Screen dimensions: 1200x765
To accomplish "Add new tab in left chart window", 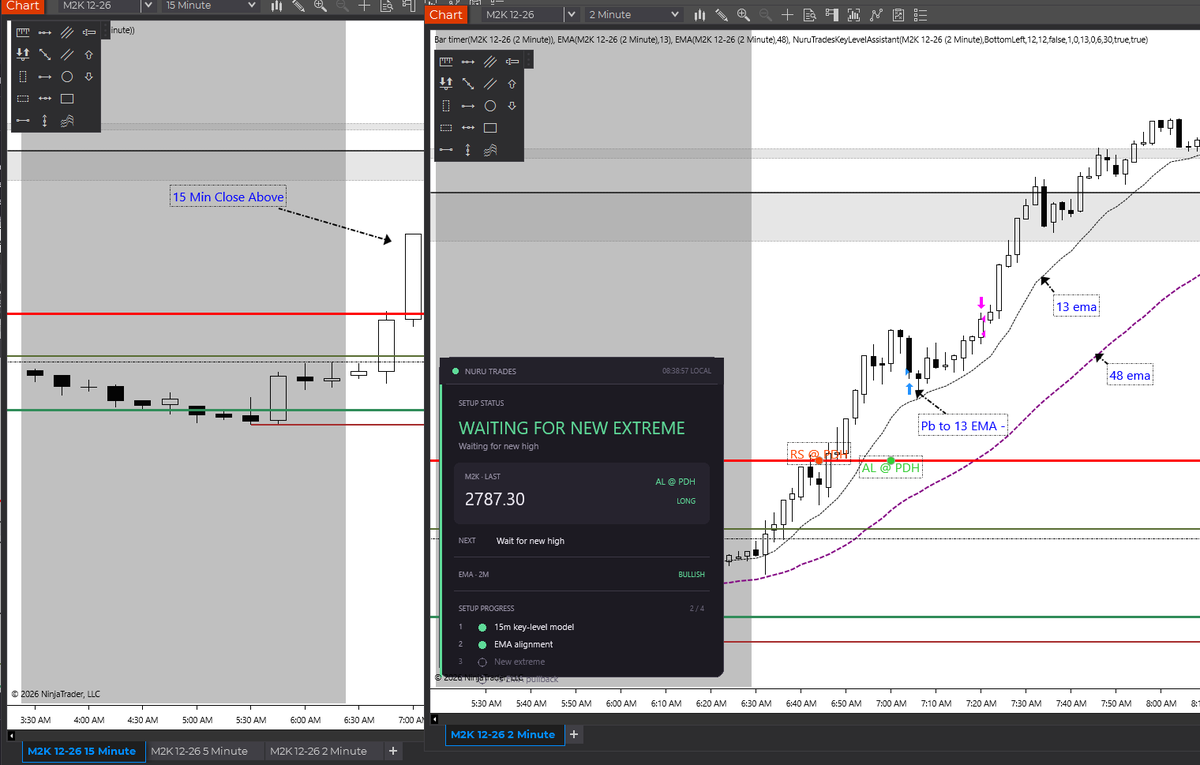I will pyautogui.click(x=393, y=751).
